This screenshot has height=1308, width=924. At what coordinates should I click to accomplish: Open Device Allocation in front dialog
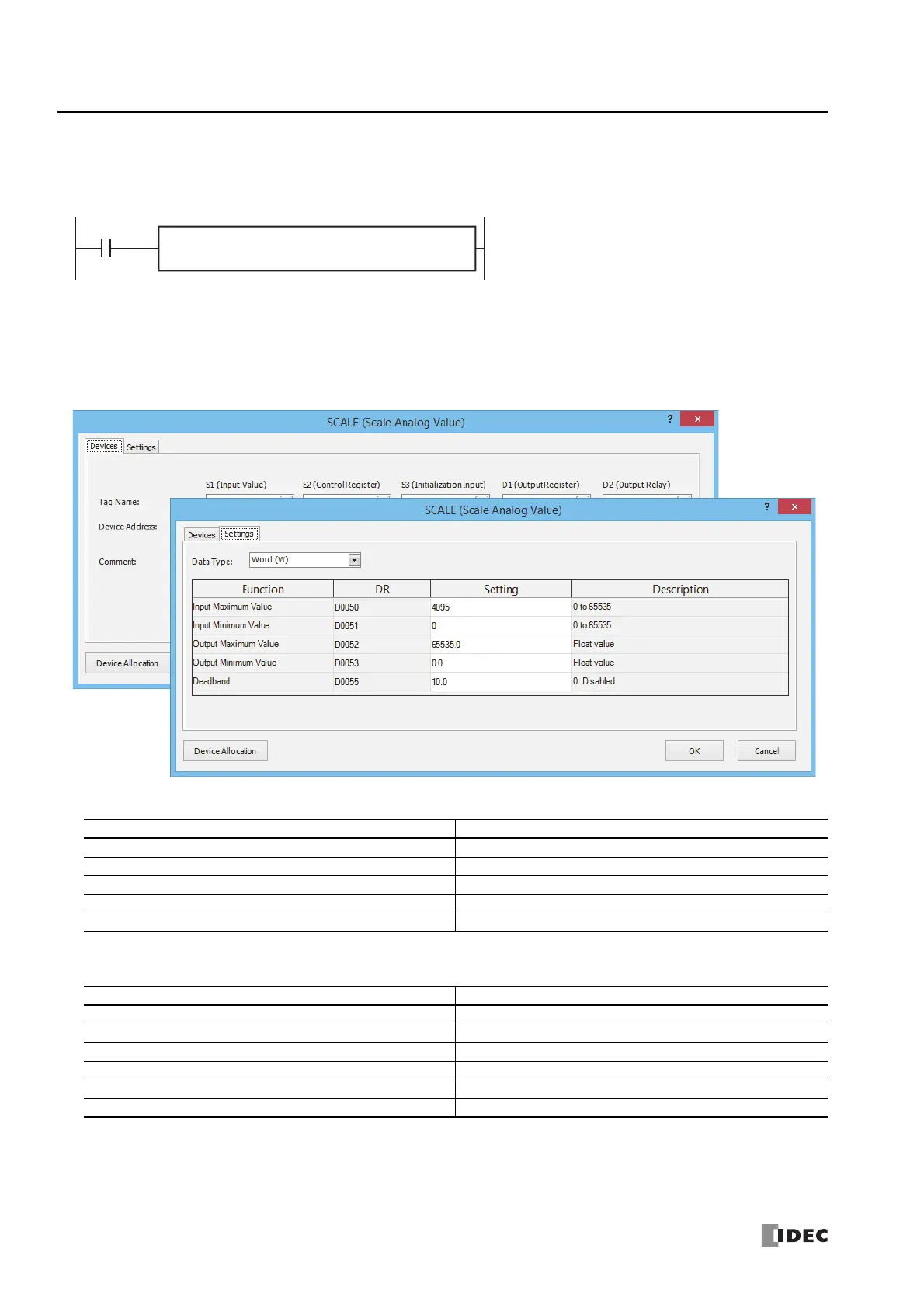pos(225,751)
